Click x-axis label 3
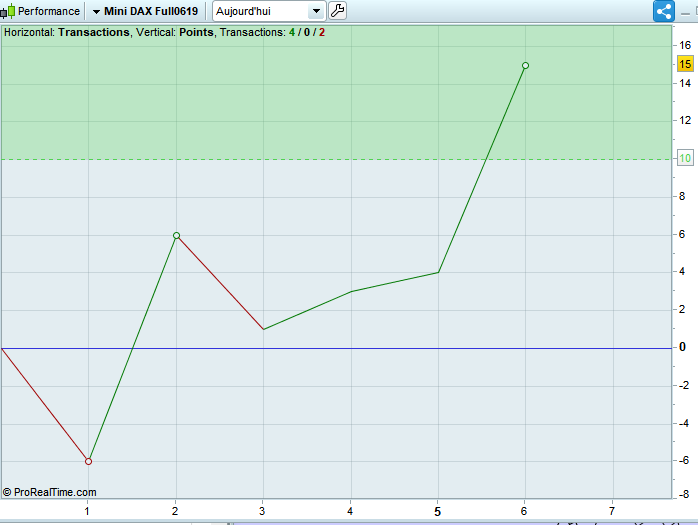Image resolution: width=698 pixels, height=525 pixels. click(x=262, y=511)
